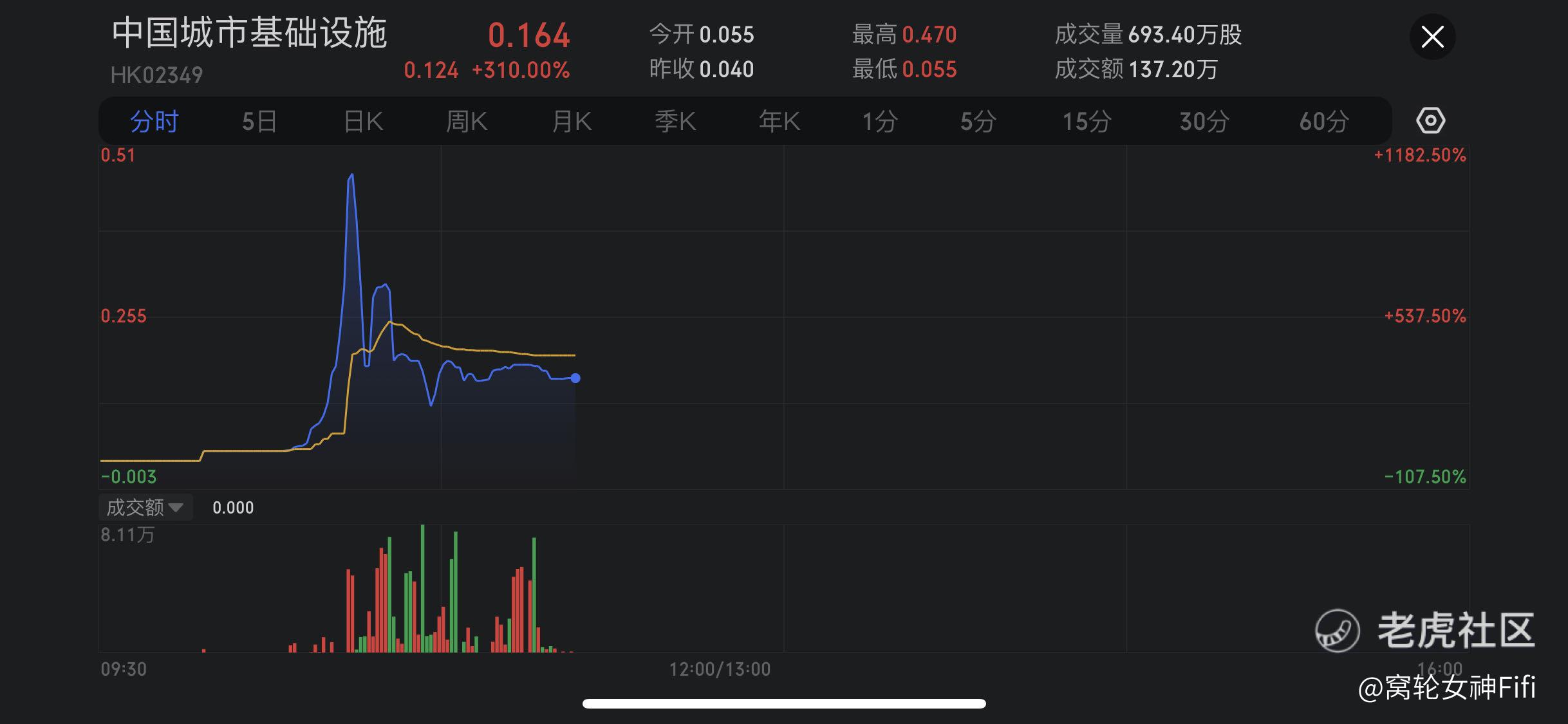This screenshot has width=1568, height=724.
Task: Open the 周K weekly chart tab
Action: click(x=467, y=121)
